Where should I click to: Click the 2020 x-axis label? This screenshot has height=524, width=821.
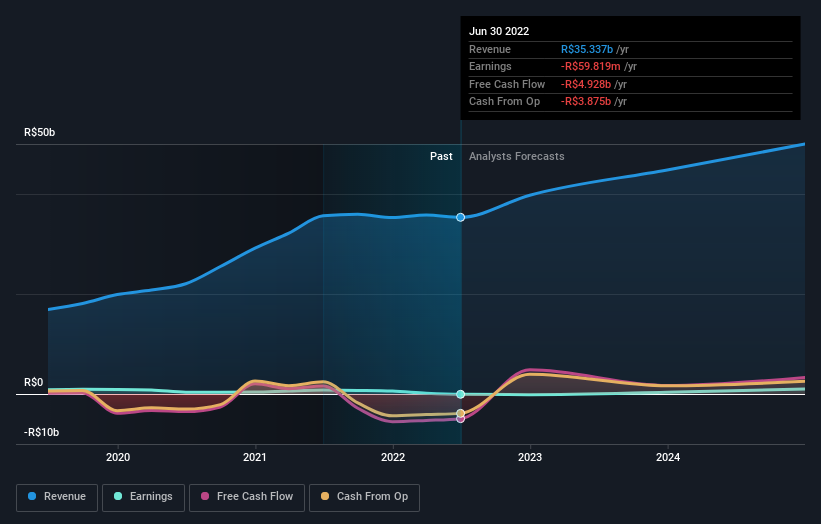point(118,457)
